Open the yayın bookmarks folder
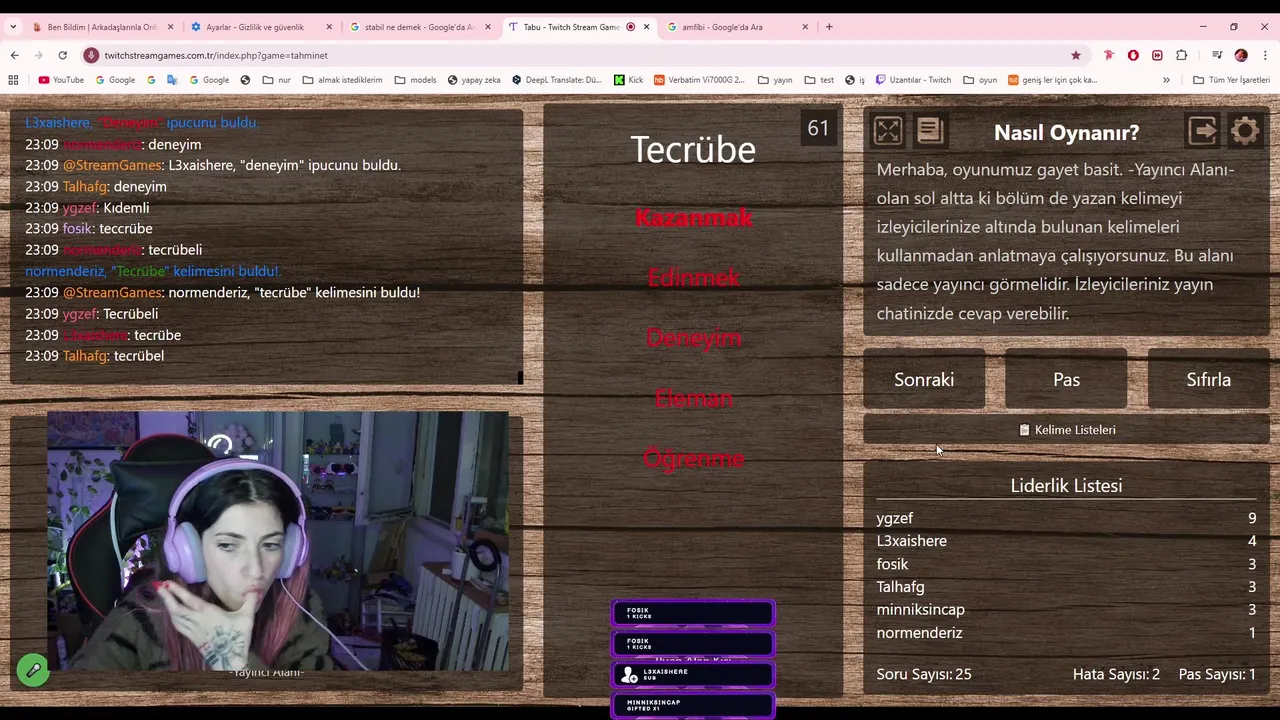The width and height of the screenshot is (1280, 720). click(775, 80)
